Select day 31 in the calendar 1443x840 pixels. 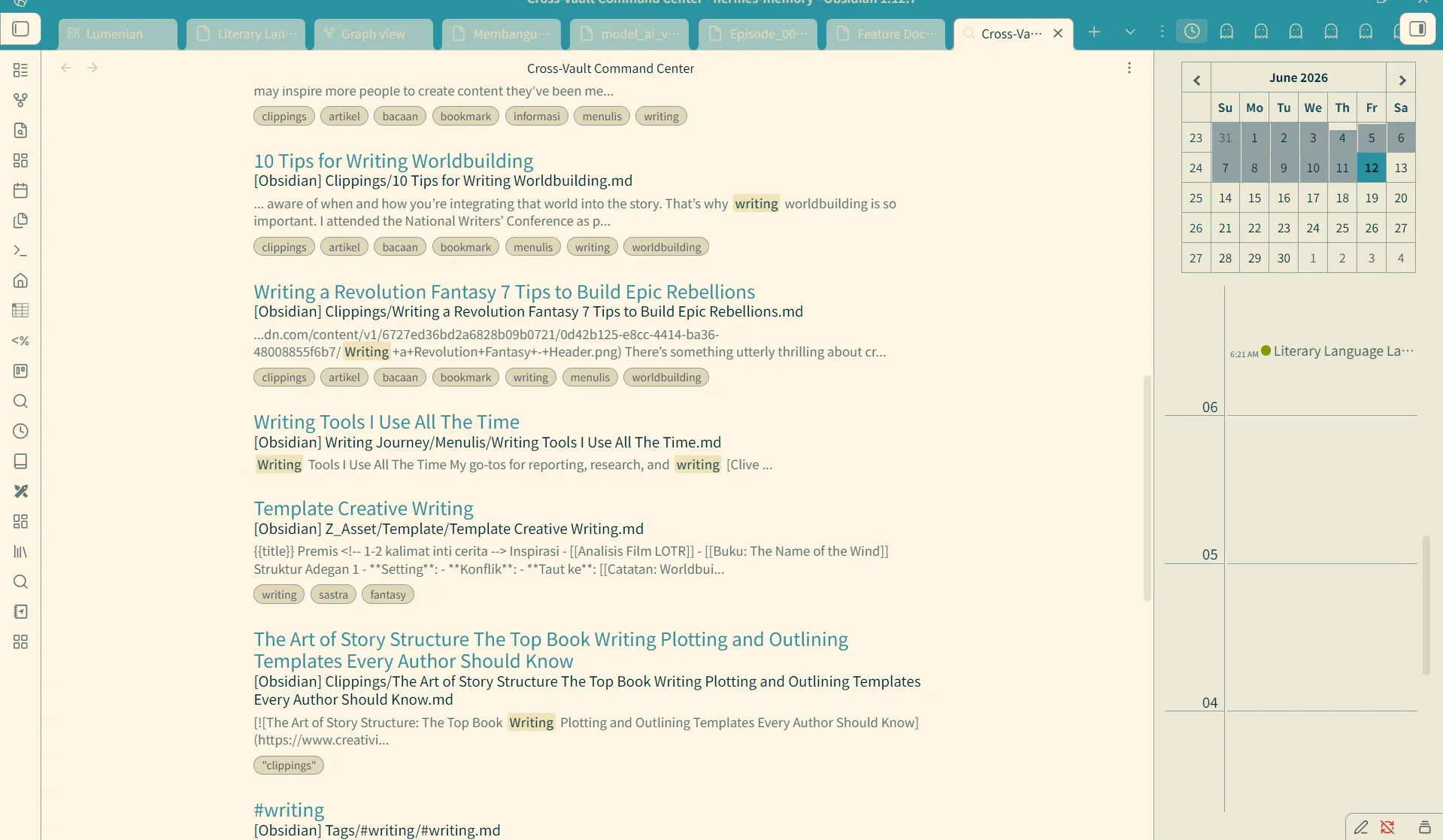[1225, 138]
